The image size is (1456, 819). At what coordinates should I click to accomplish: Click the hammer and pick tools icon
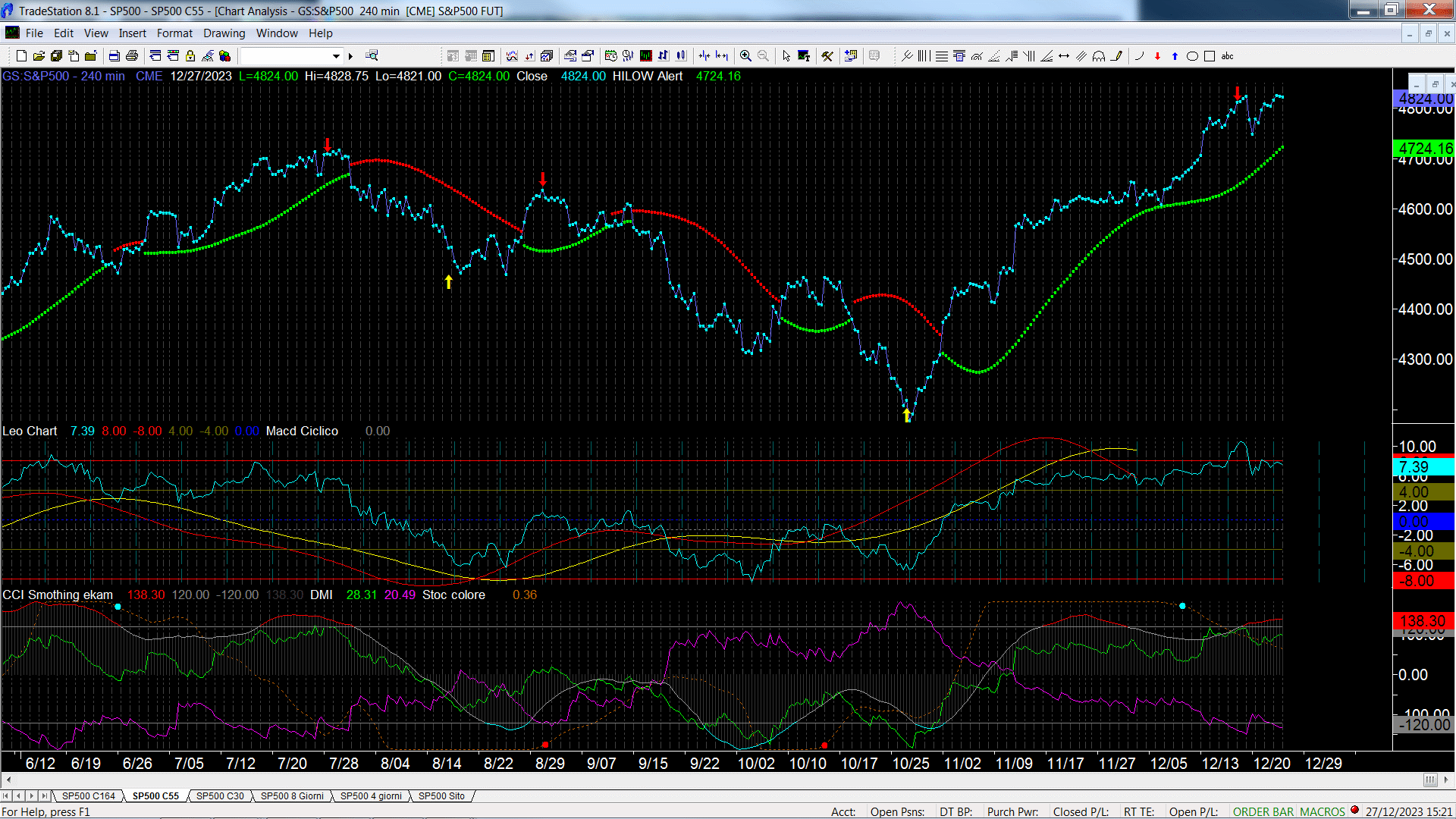point(827,56)
